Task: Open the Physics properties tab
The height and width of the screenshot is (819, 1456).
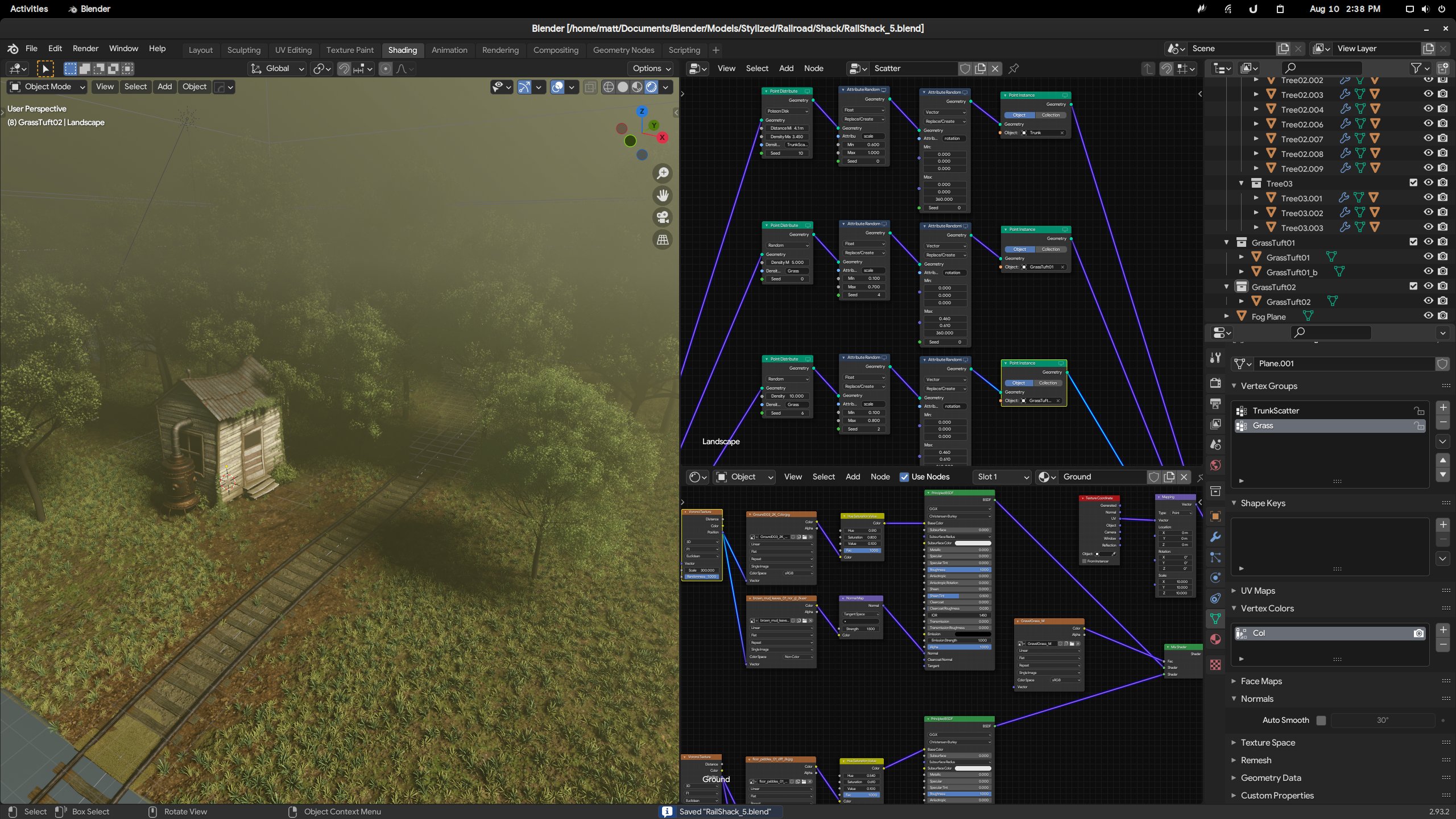Action: coord(1215,577)
